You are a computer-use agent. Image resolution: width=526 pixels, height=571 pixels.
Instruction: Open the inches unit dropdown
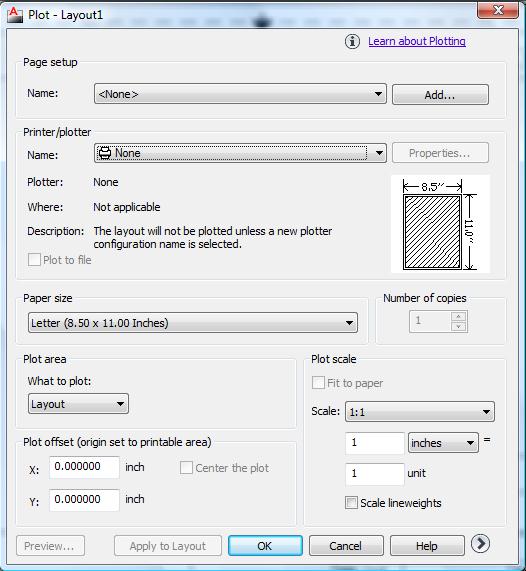pyautogui.click(x=443, y=442)
